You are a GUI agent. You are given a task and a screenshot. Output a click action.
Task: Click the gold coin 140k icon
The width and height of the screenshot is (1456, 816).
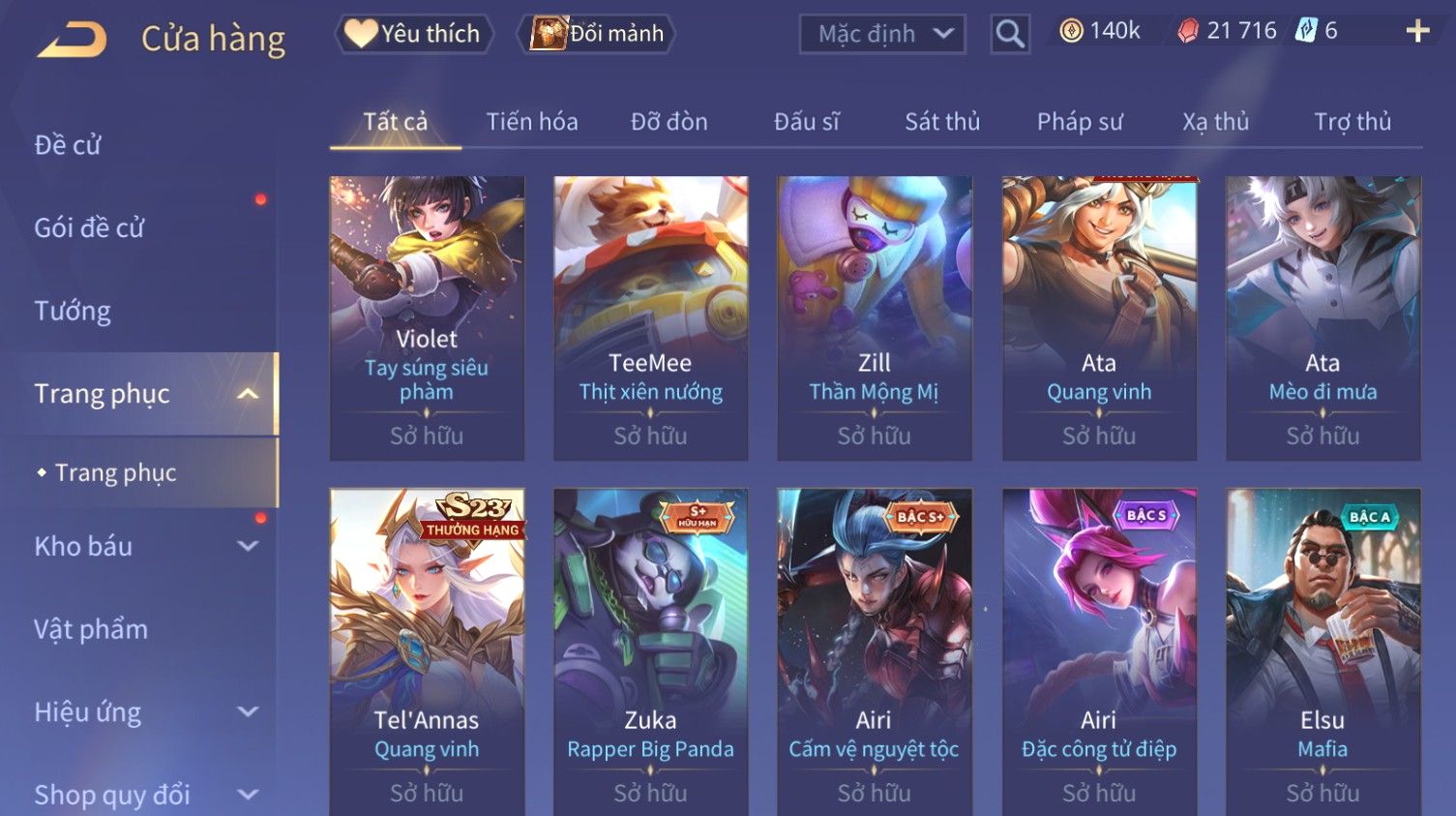pyautogui.click(x=1071, y=32)
